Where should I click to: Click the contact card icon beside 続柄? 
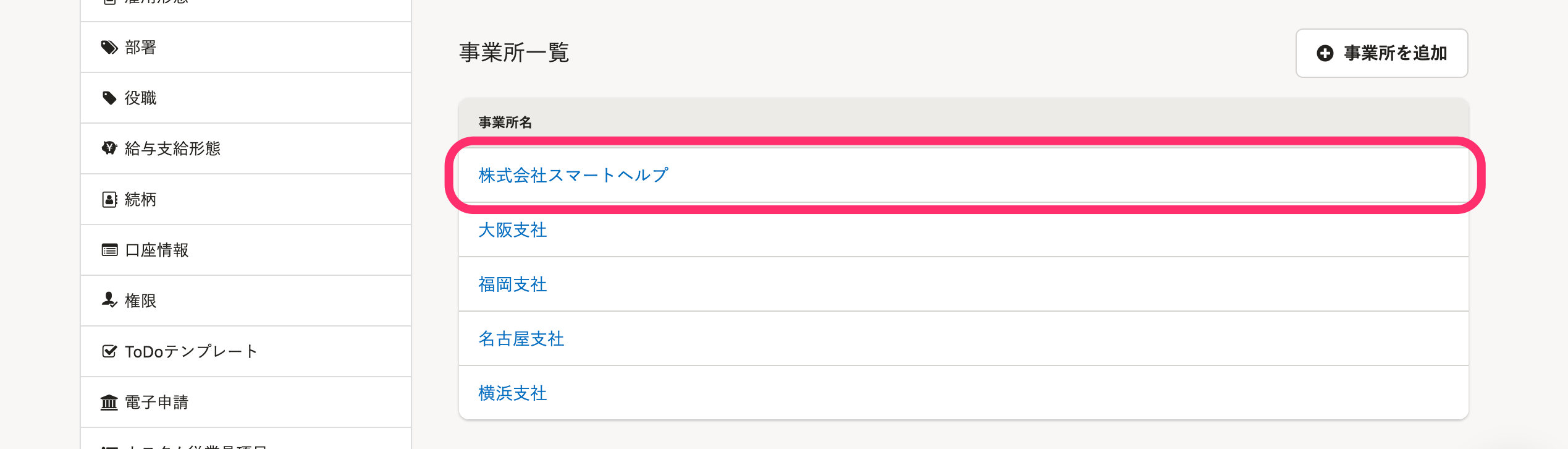(x=109, y=200)
